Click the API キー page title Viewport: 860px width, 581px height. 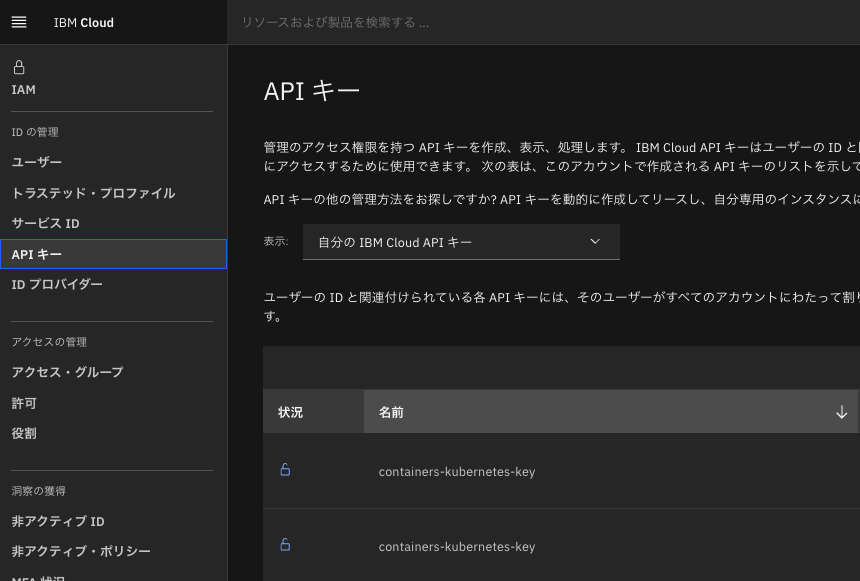coord(312,91)
